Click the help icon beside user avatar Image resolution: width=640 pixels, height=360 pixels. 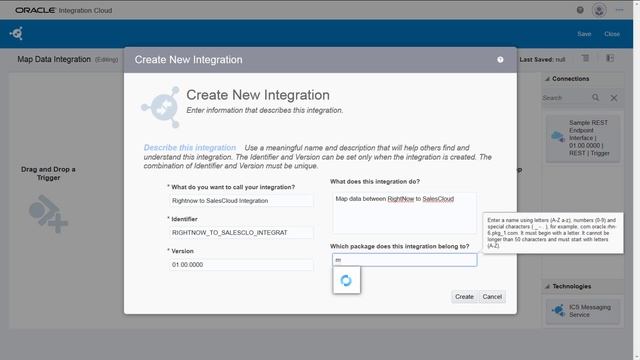(x=580, y=10)
